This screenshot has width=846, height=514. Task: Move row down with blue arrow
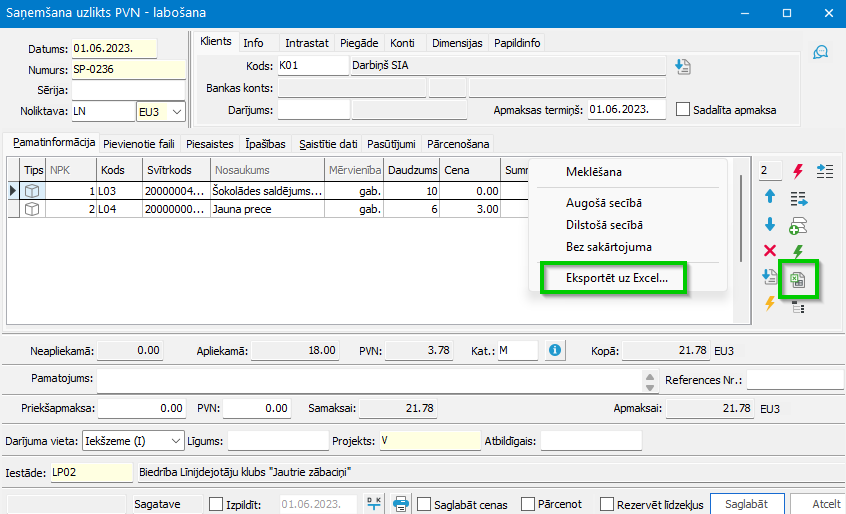click(770, 224)
